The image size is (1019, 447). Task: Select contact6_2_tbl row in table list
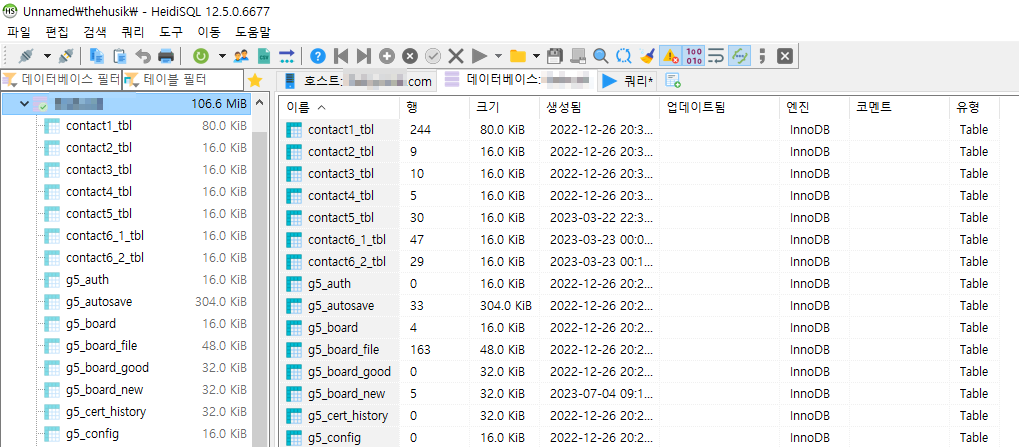(639, 262)
